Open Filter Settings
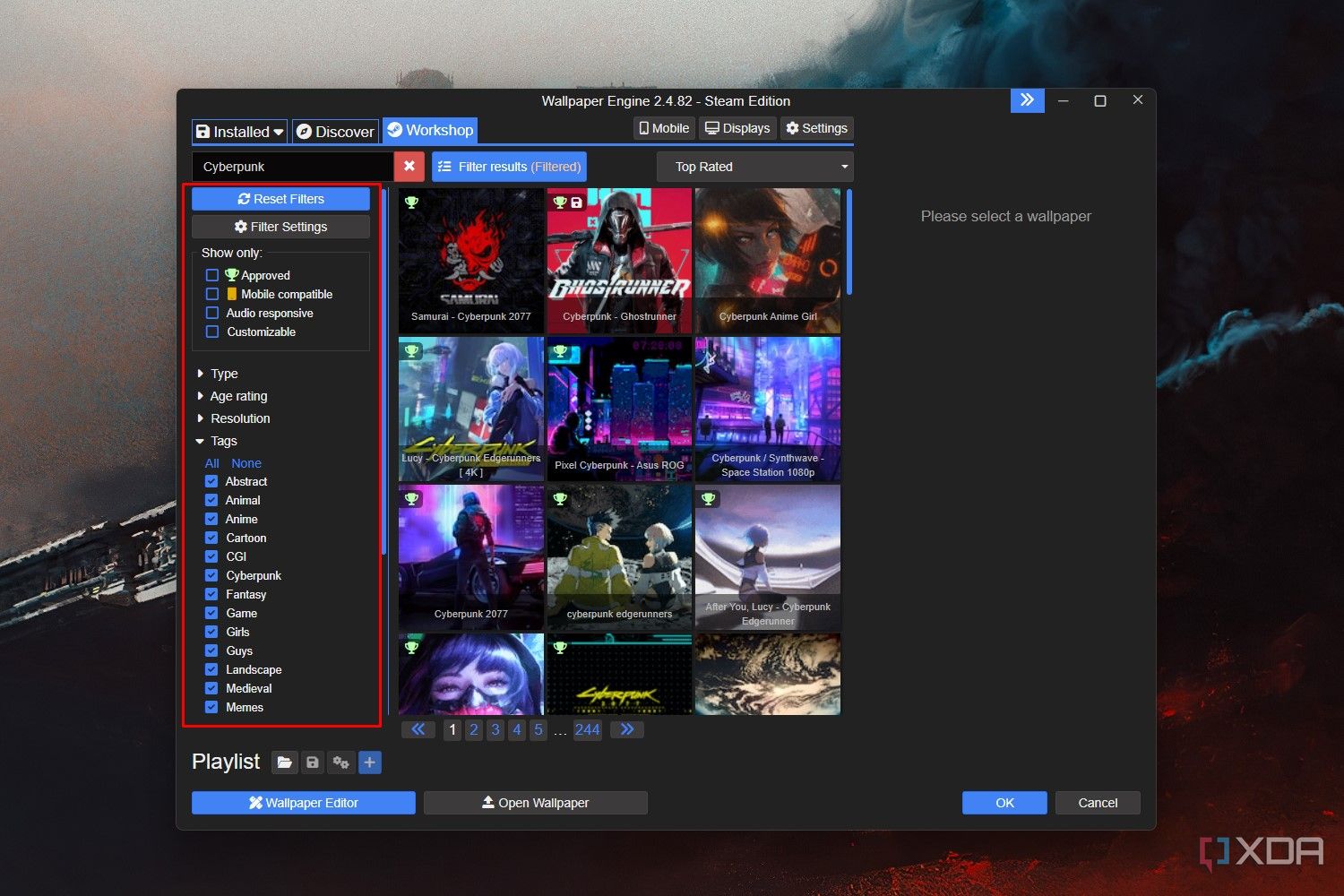 click(280, 227)
